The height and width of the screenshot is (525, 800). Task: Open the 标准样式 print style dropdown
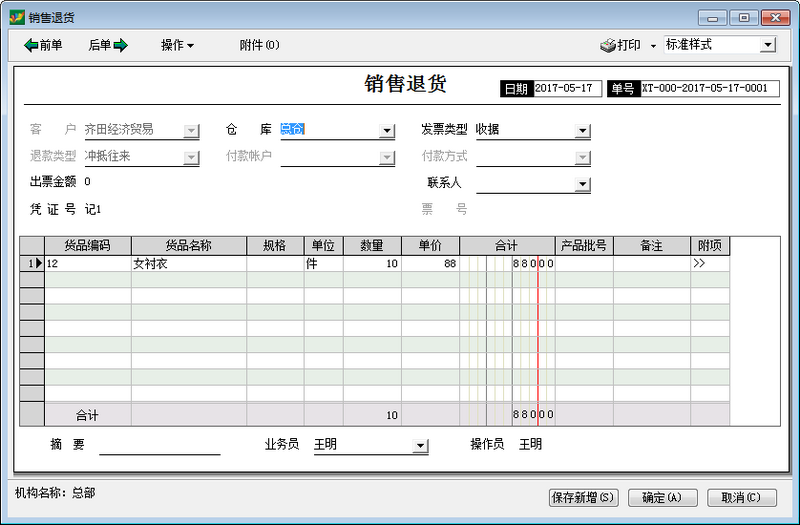pos(768,45)
